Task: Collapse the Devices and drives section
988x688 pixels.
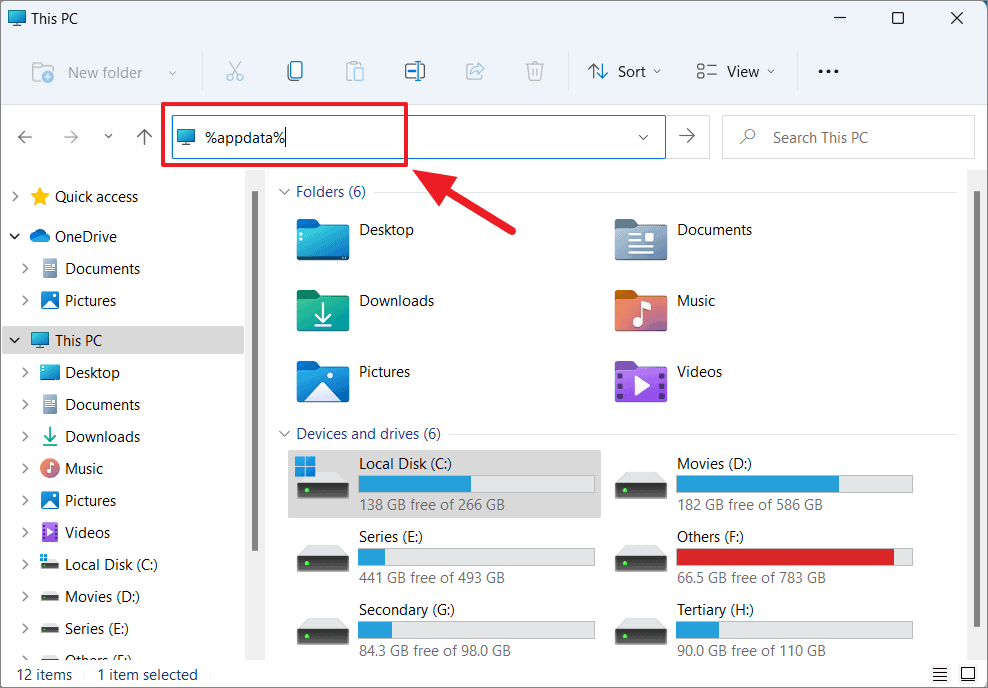Action: click(283, 433)
